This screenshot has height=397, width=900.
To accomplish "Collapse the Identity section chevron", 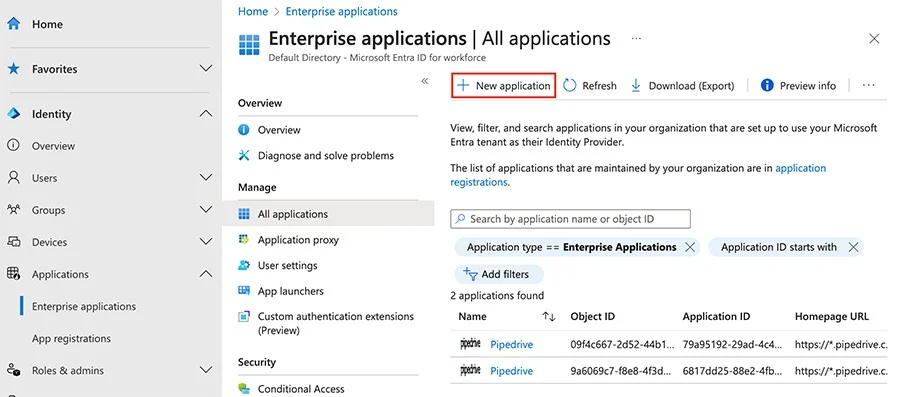I will pyautogui.click(x=205, y=114).
